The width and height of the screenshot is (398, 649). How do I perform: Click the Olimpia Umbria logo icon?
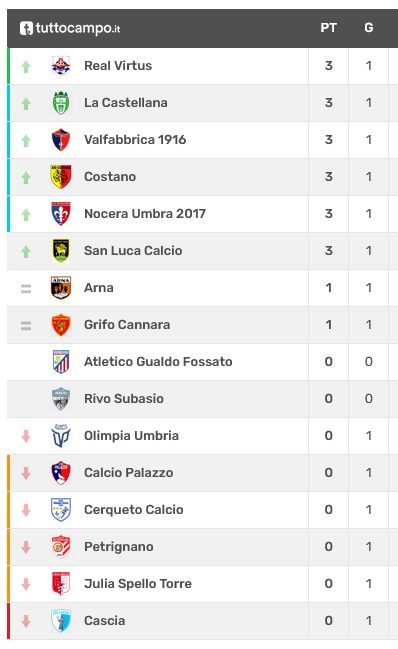[x=61, y=435]
